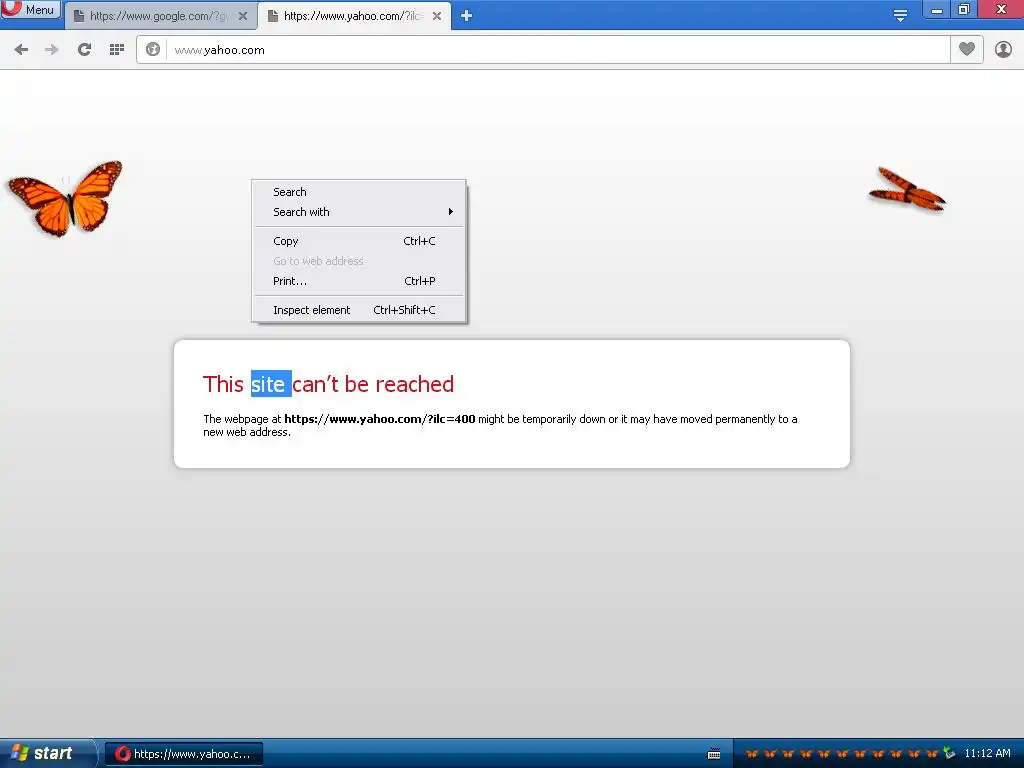Minimize the Opera window

(936, 10)
